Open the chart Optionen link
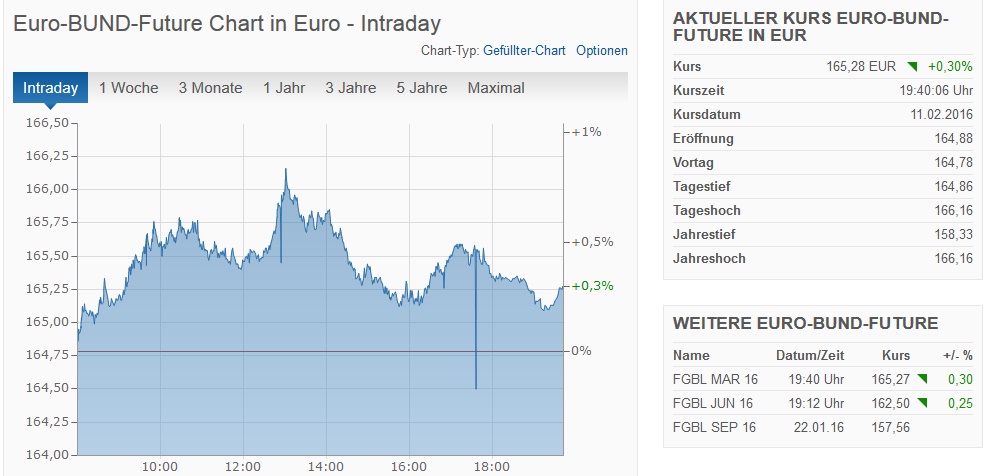 602,51
